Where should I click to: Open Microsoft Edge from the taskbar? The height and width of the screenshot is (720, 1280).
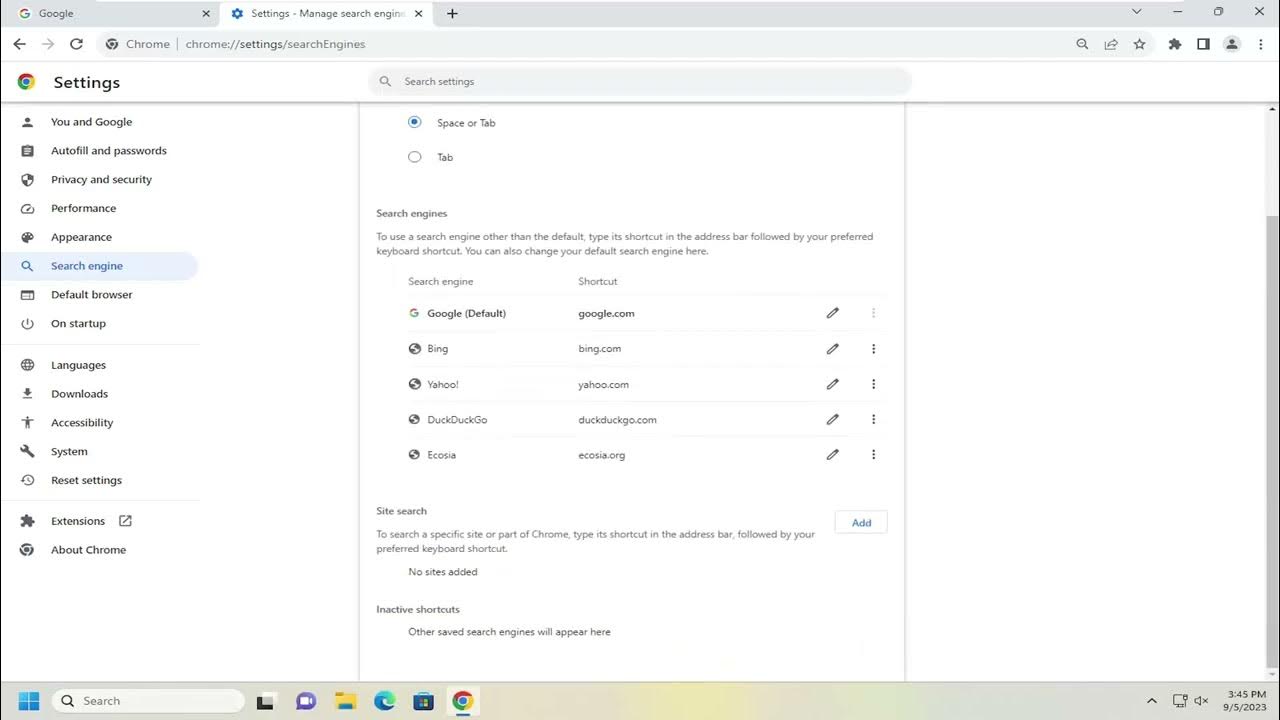click(x=385, y=701)
